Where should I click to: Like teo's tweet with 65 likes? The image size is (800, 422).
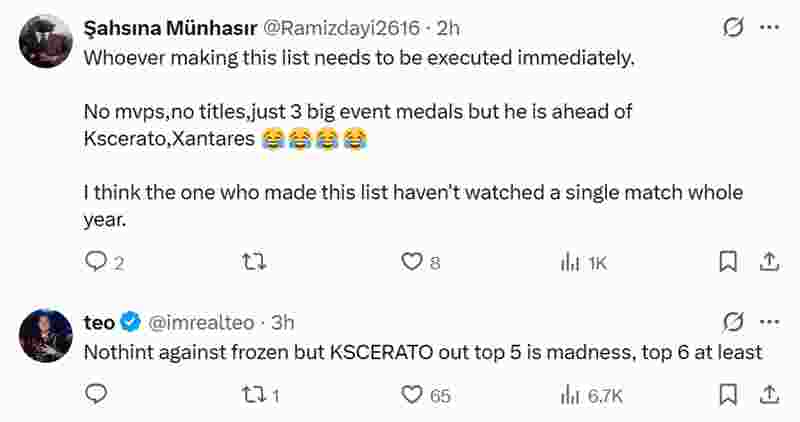tap(412, 395)
